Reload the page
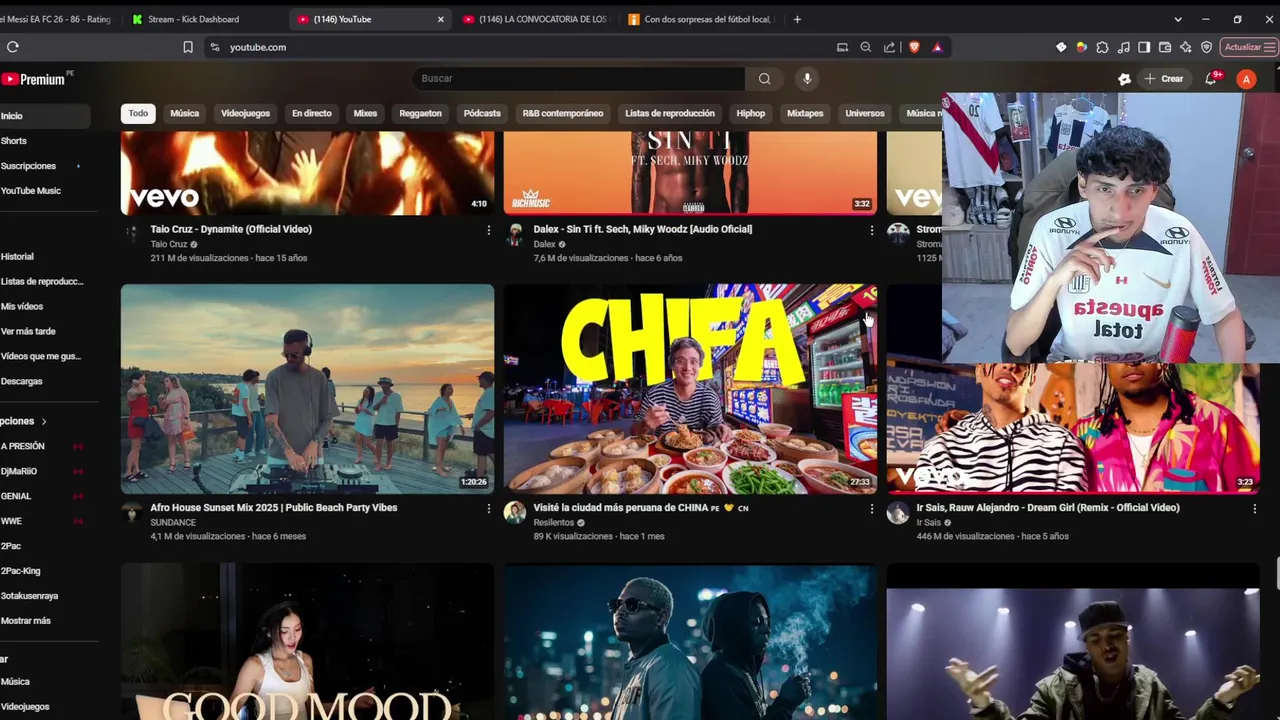This screenshot has height=720, width=1280. tap(13, 47)
